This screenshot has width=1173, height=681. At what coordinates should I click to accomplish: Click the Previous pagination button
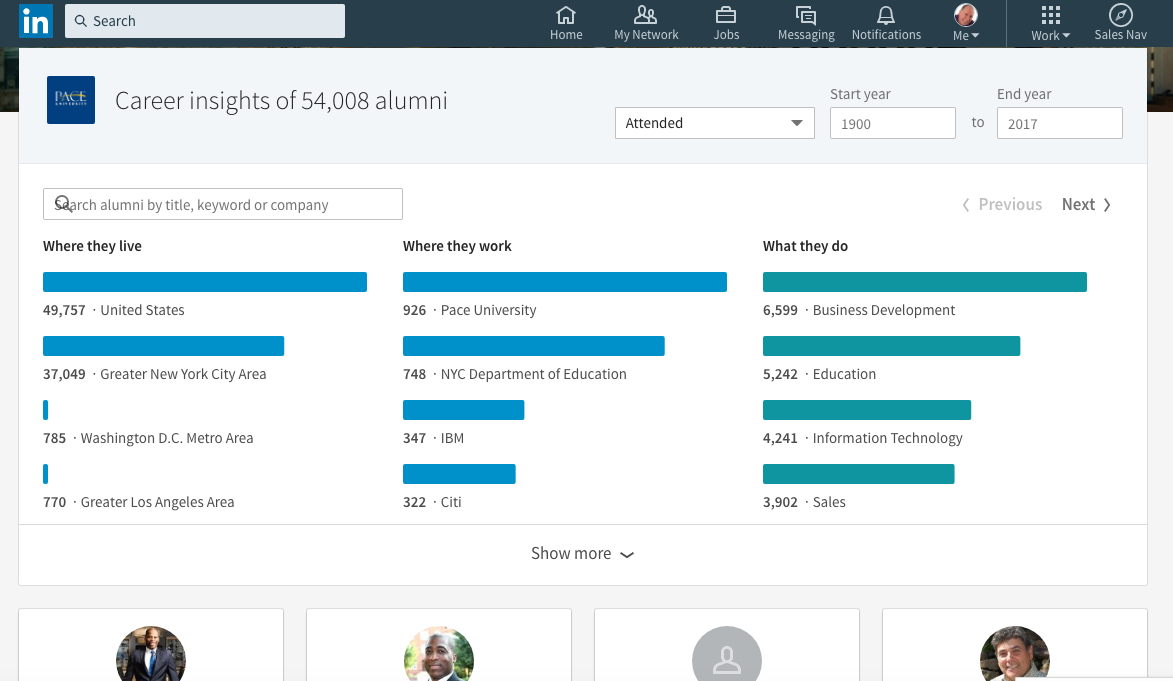pyautogui.click(x=1002, y=204)
